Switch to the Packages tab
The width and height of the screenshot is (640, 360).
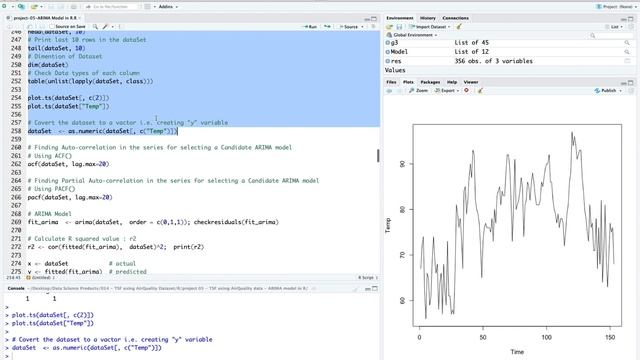click(x=430, y=82)
